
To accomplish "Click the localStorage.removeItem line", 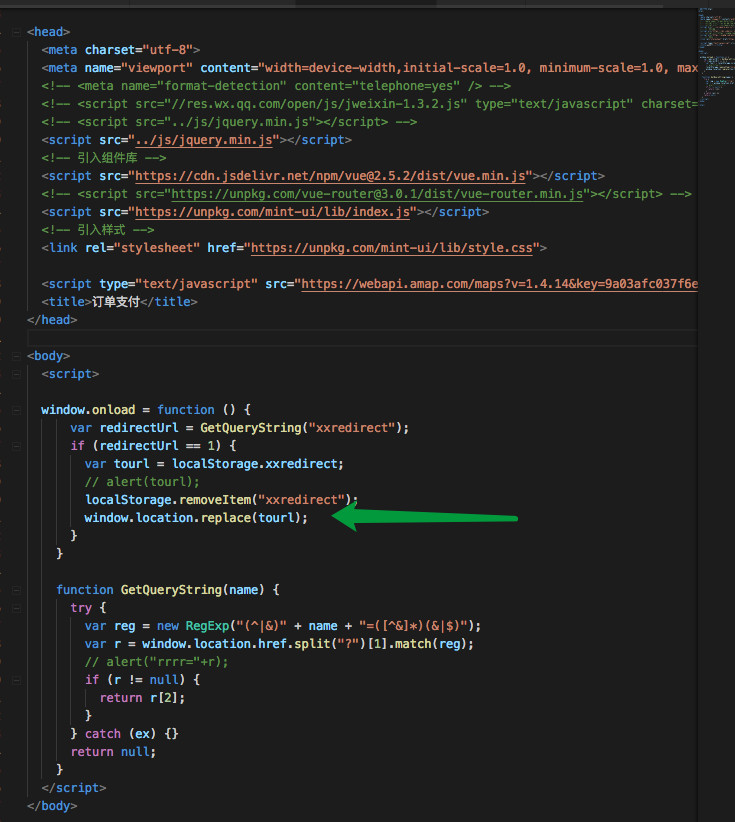I will pos(221,500).
